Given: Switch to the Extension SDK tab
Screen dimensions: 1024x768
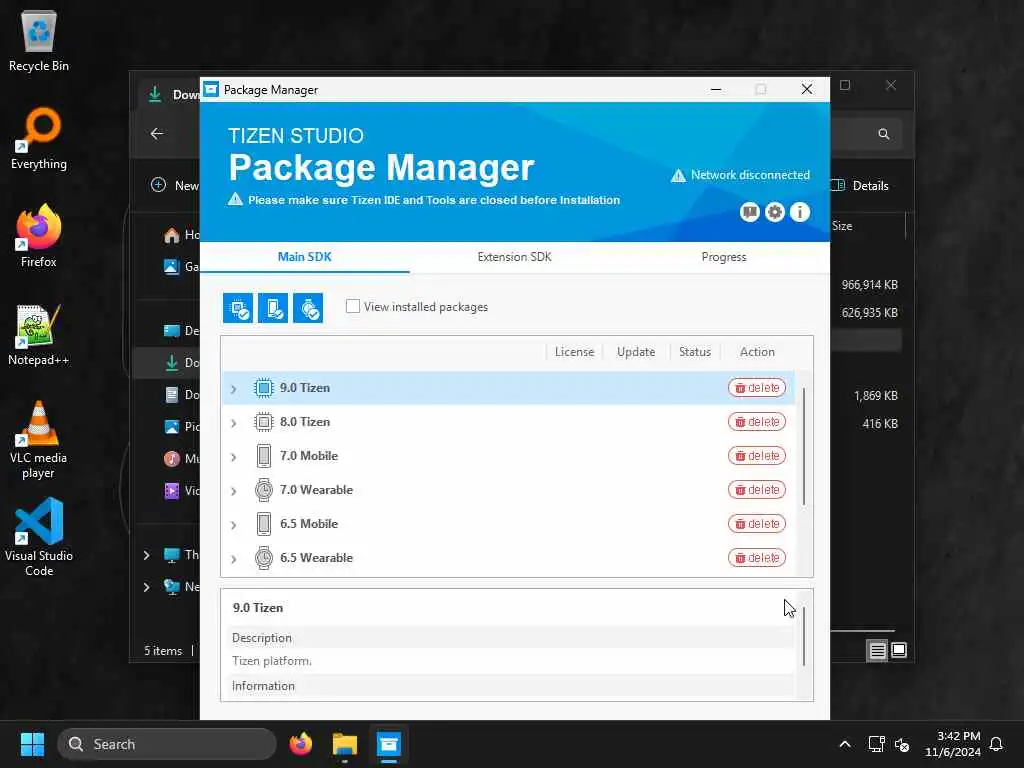Looking at the screenshot, I should (515, 257).
